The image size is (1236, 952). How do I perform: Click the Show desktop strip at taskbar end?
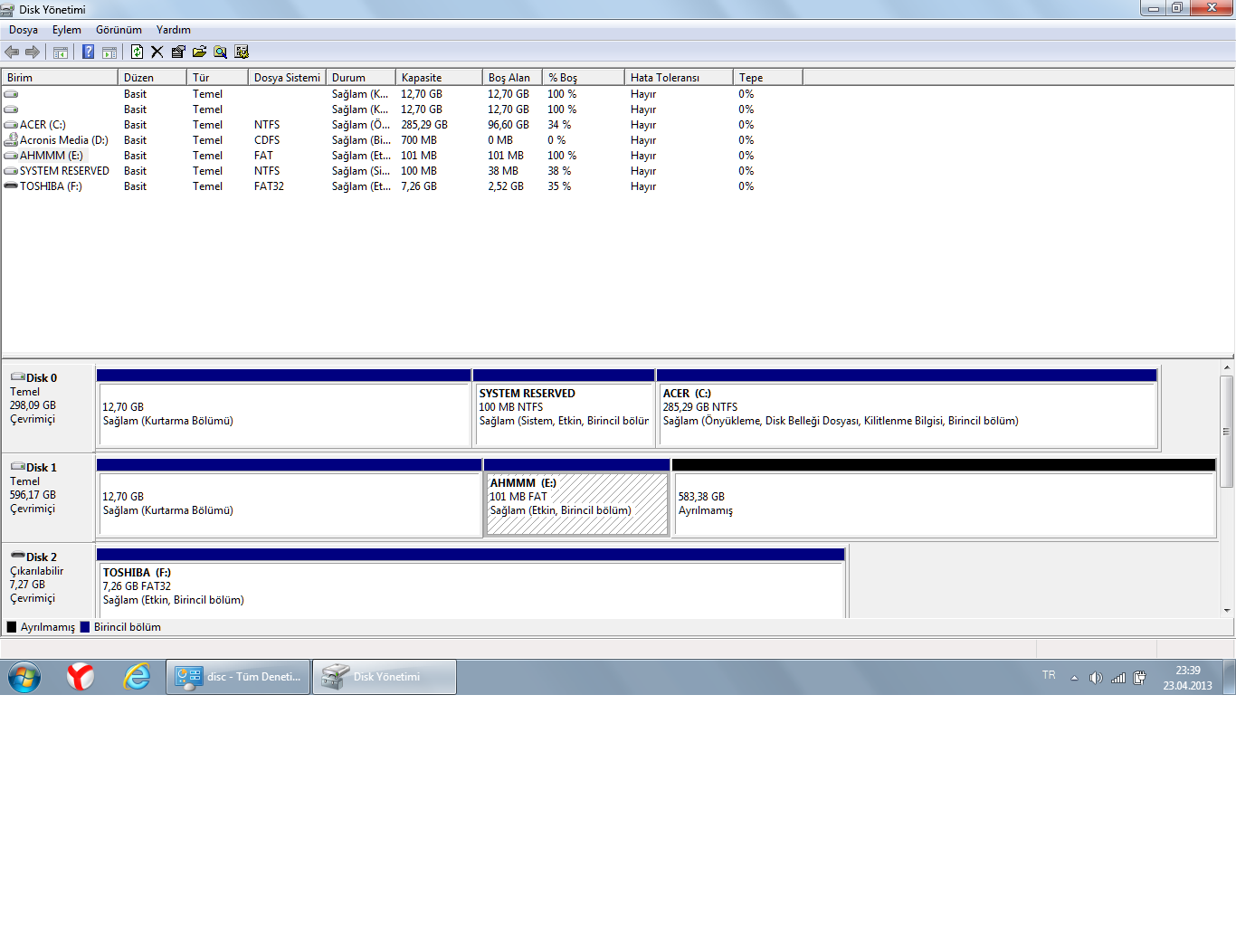1230,677
